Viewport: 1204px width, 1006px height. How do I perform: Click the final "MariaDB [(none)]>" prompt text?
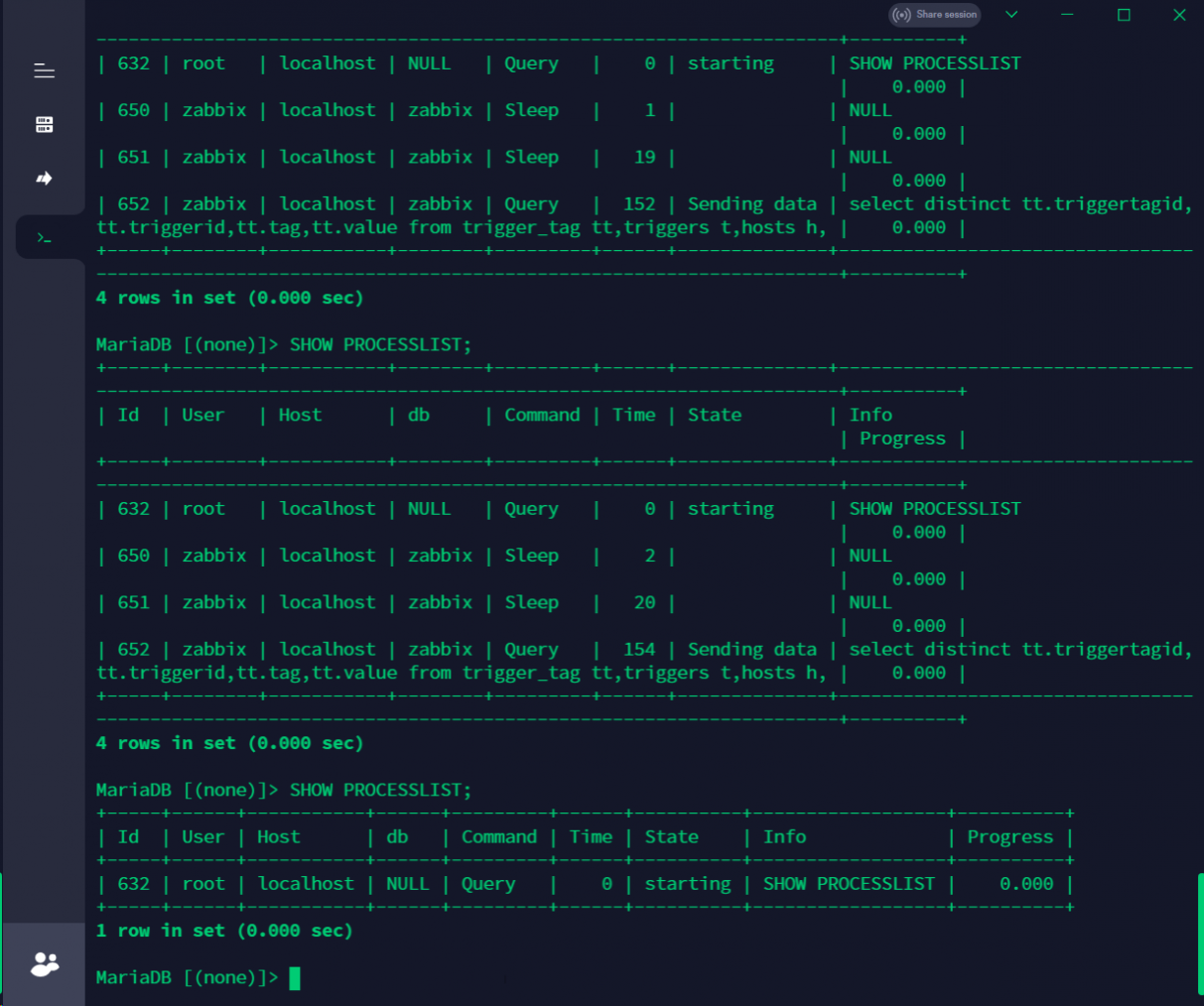188,977
